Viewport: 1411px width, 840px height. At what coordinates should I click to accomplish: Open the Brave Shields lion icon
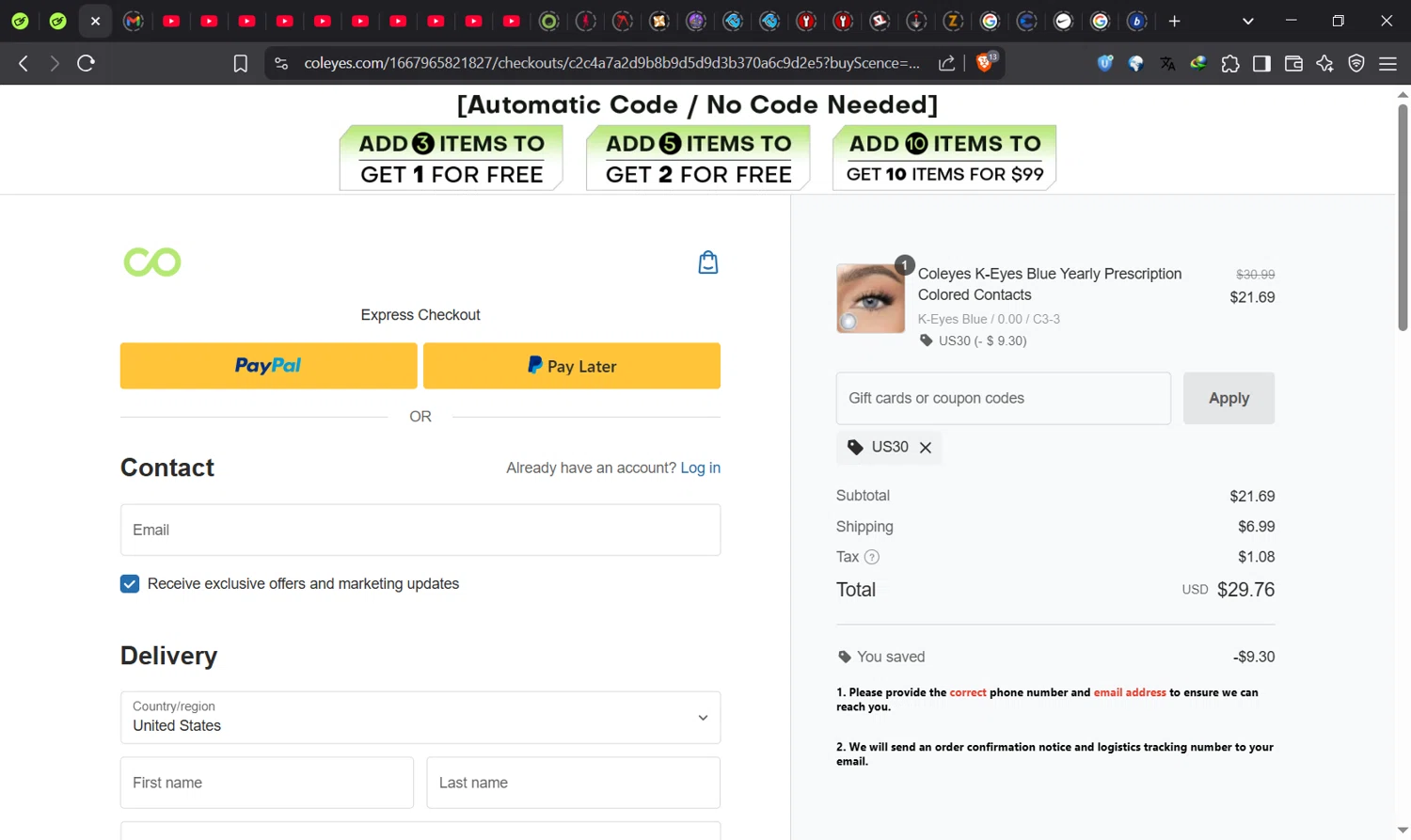pyautogui.click(x=985, y=62)
